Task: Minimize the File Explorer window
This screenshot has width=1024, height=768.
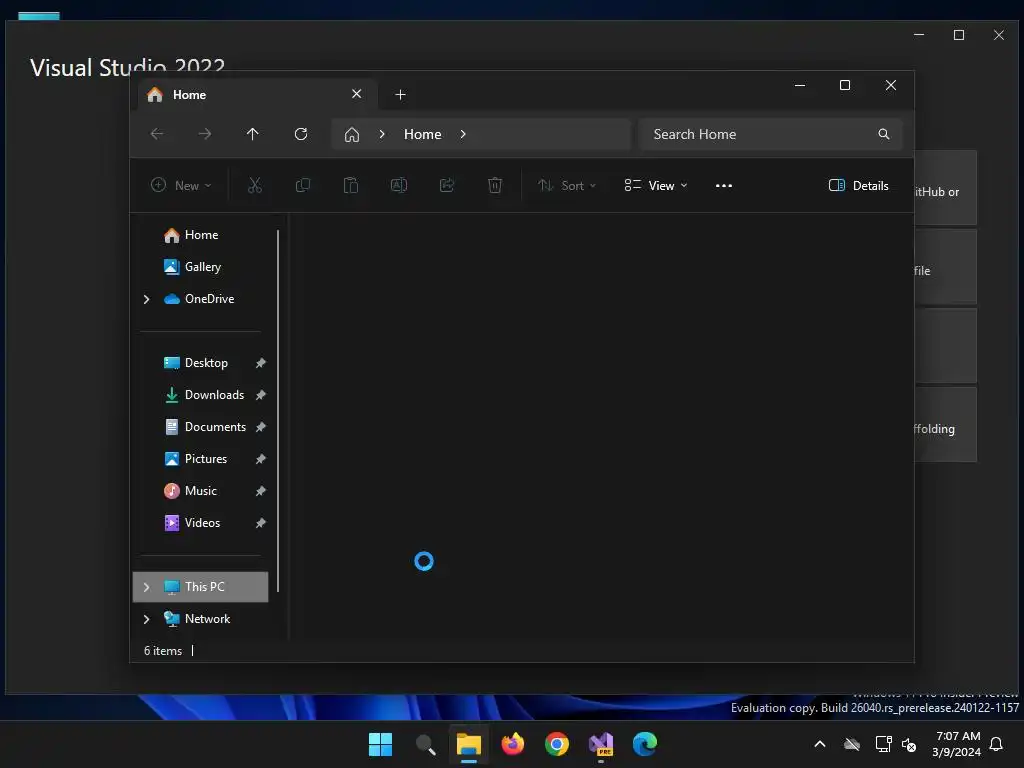Action: [800, 86]
